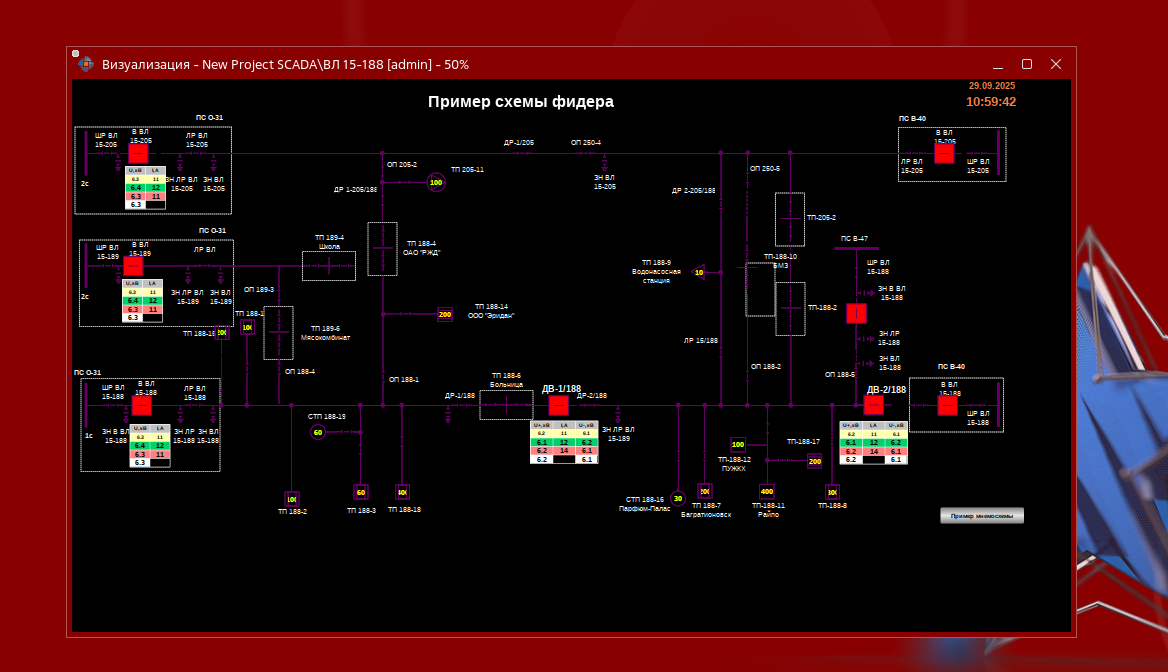Click the ТП-188-17 transformer marked 200

(x=814, y=461)
